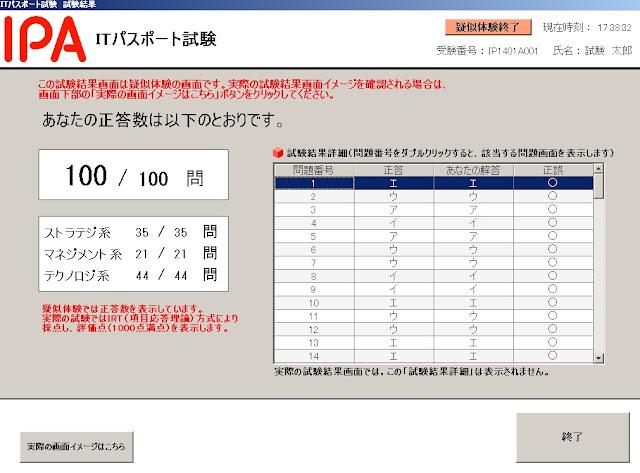This screenshot has width=640, height=473.
Task: Click the 疑似体験終了 button
Action: click(488, 27)
